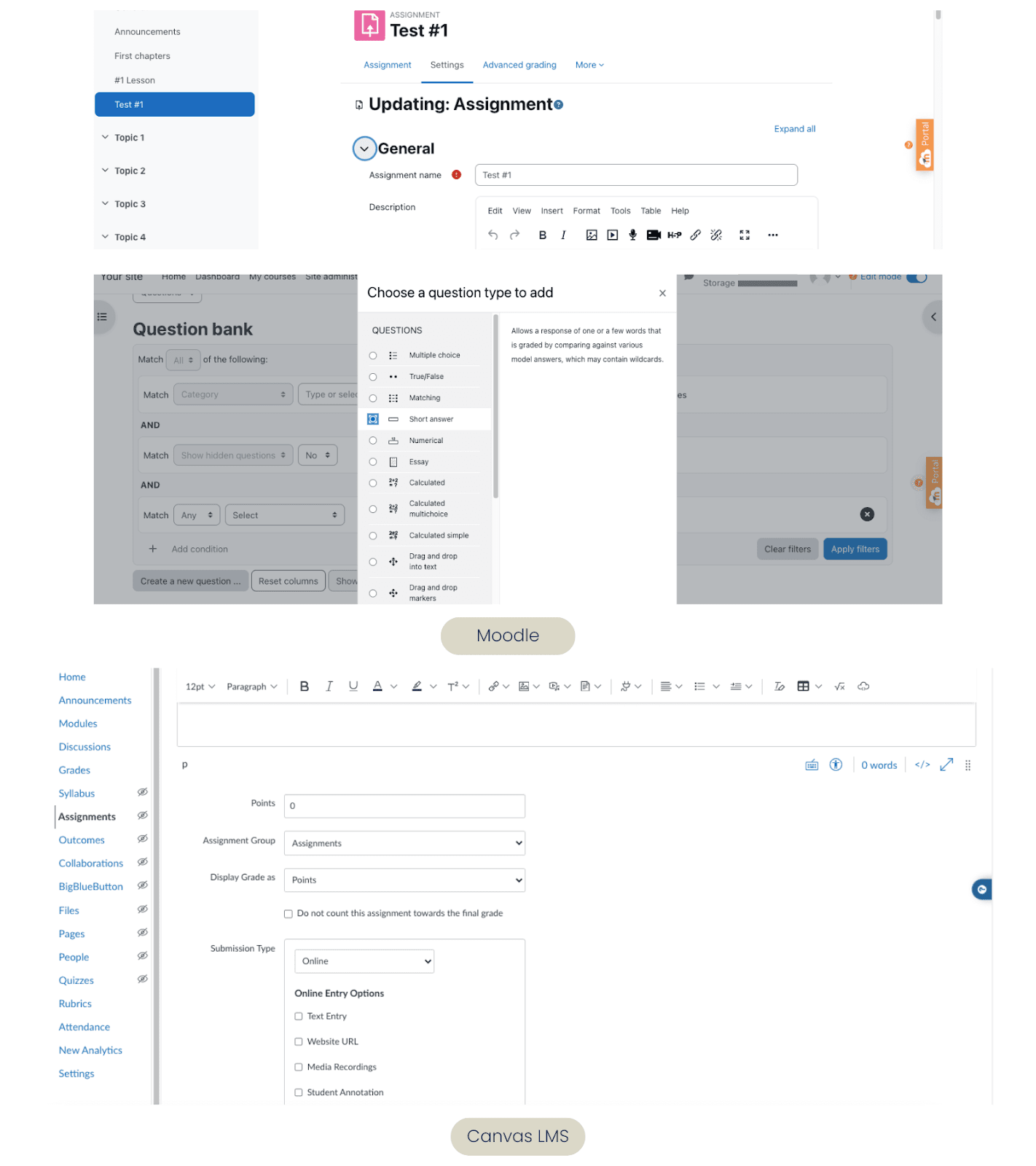Viewport: 1036px width, 1166px height.
Task: Insert a link in the Moodle editor
Action: pos(696,235)
